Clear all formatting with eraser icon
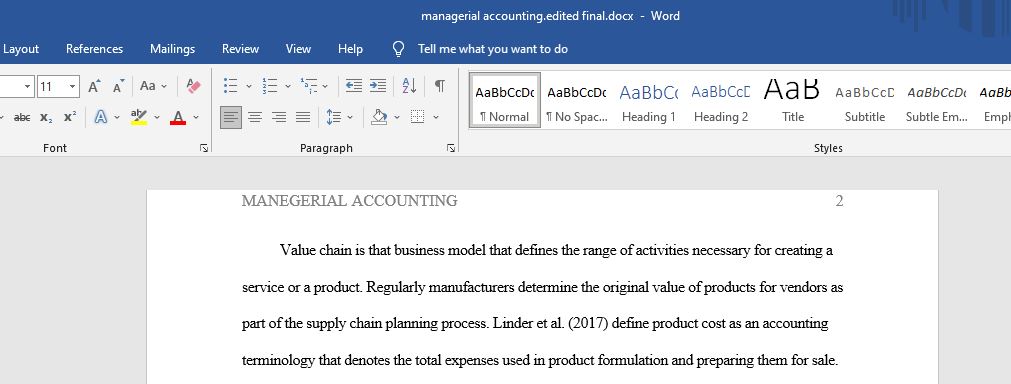 click(193, 86)
